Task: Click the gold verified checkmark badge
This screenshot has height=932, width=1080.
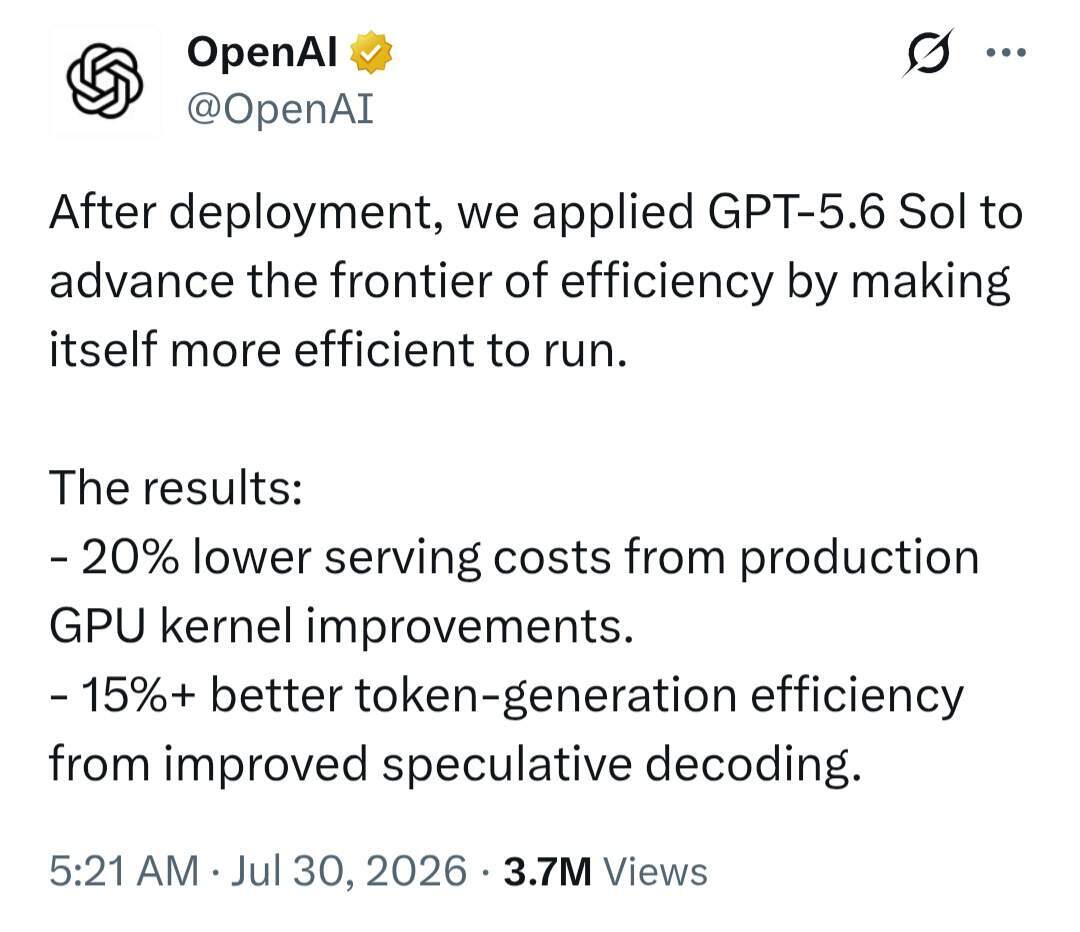Action: tap(371, 52)
